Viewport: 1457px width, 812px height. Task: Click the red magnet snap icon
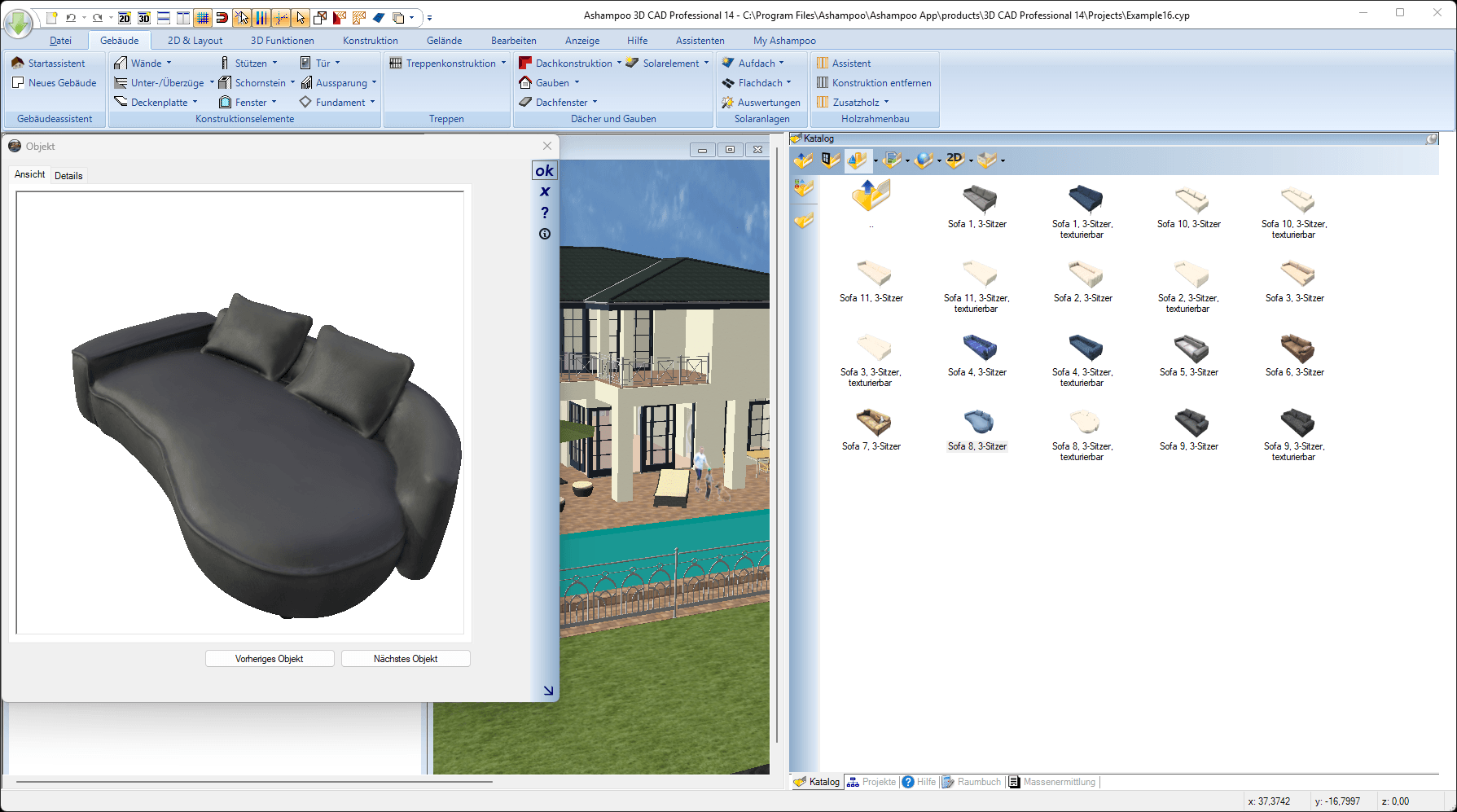pos(222,17)
